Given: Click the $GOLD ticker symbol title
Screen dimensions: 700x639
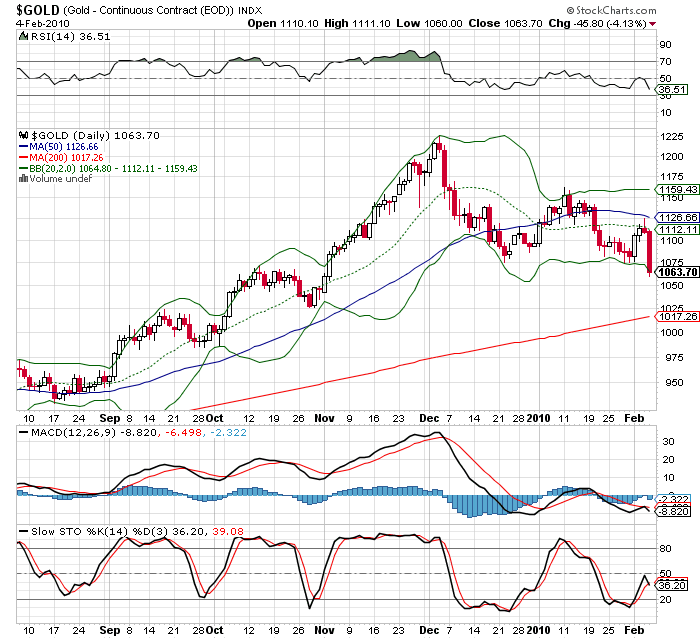Looking at the screenshot, I should [x=38, y=9].
